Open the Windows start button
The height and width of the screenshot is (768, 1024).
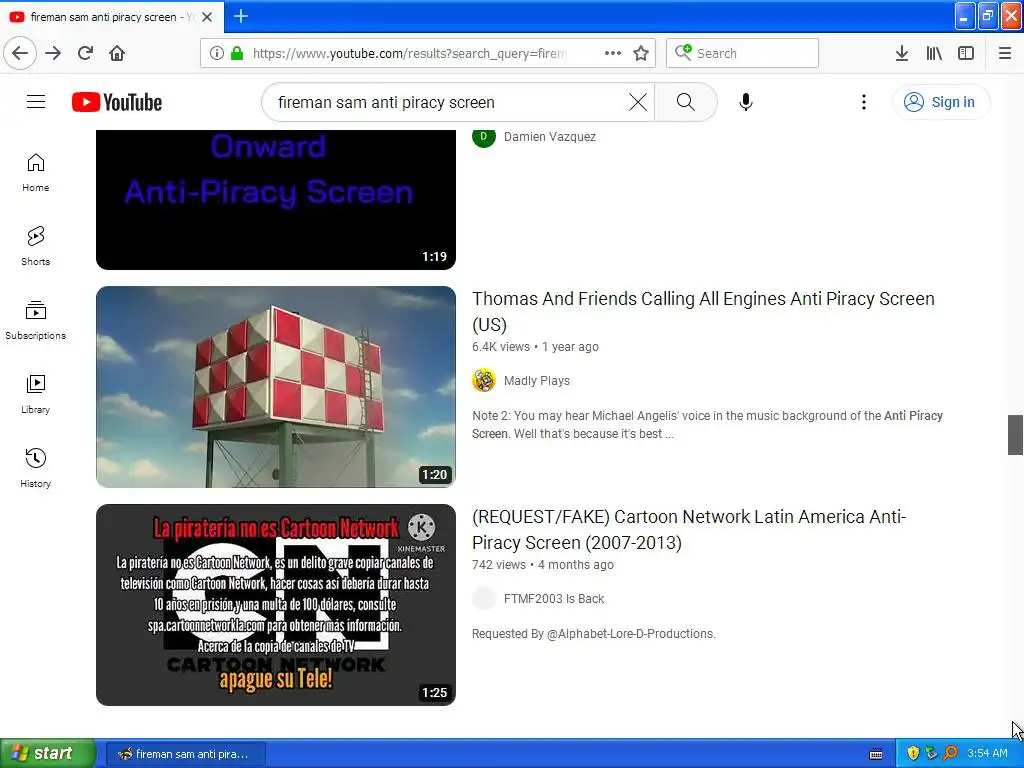[48, 753]
